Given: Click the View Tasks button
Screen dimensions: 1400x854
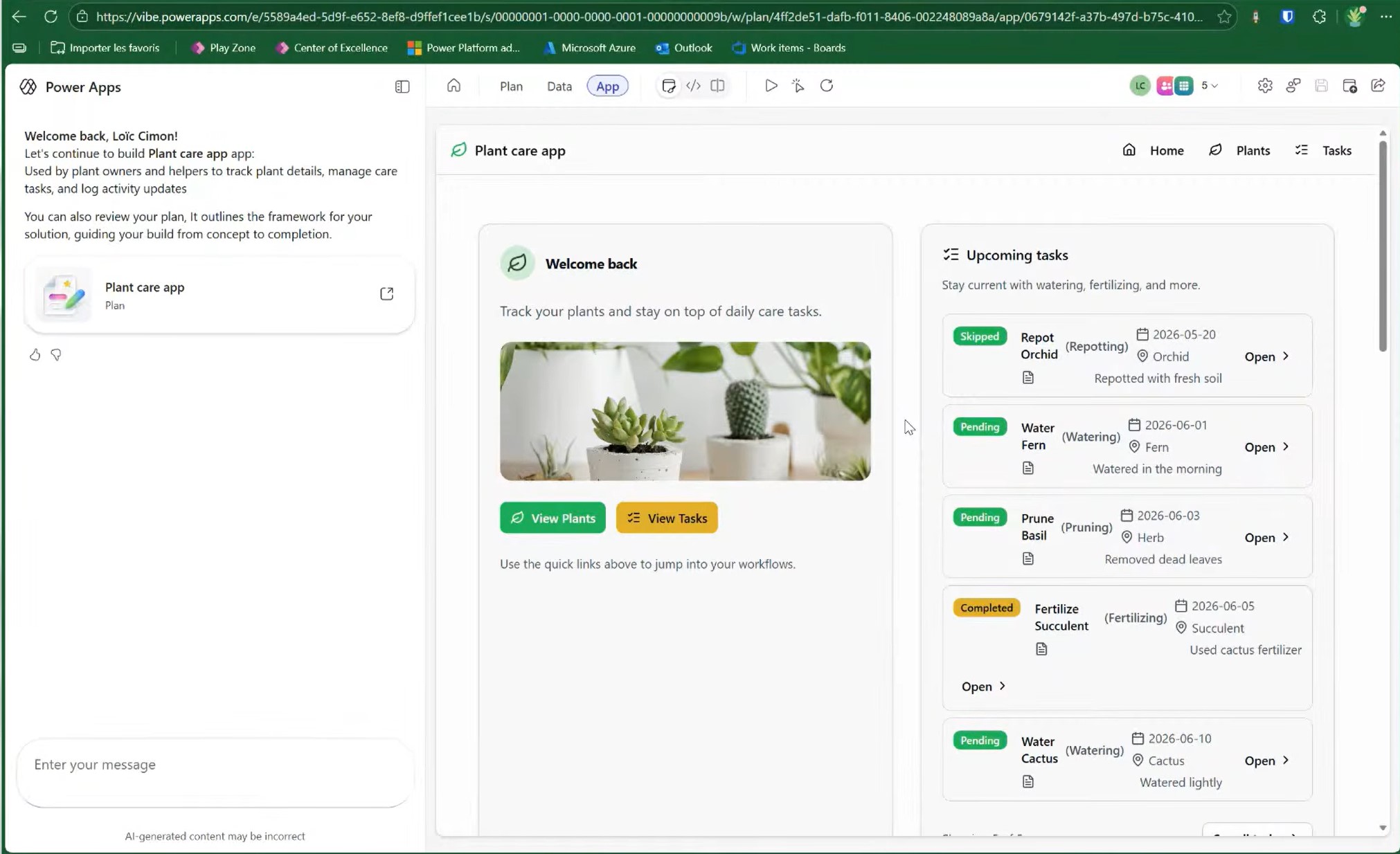Looking at the screenshot, I should pos(666,518).
